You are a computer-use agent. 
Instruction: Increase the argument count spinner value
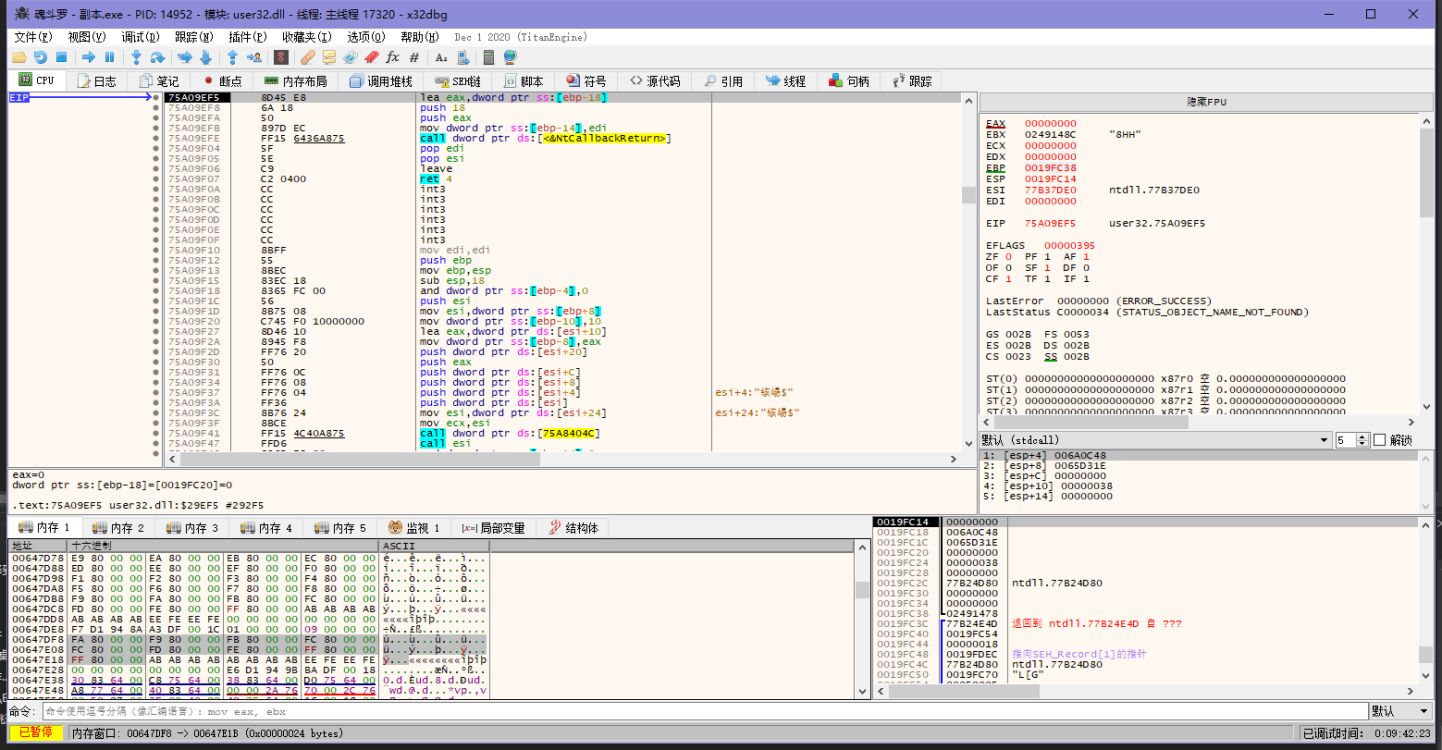point(1362,436)
